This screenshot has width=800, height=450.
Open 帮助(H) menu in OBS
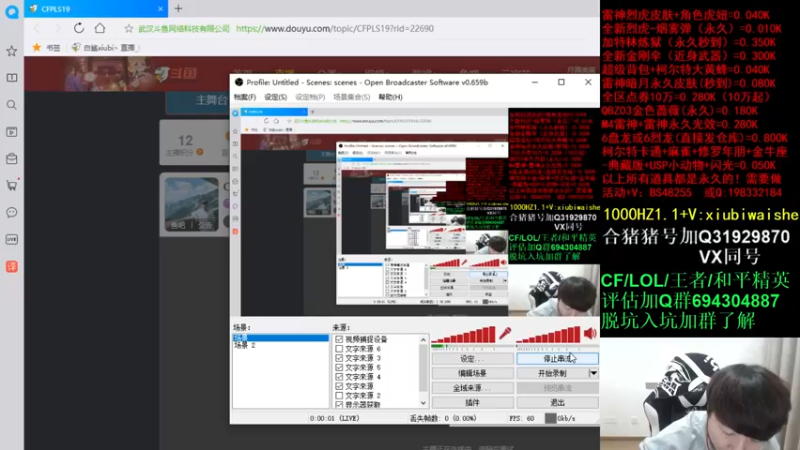(x=390, y=97)
